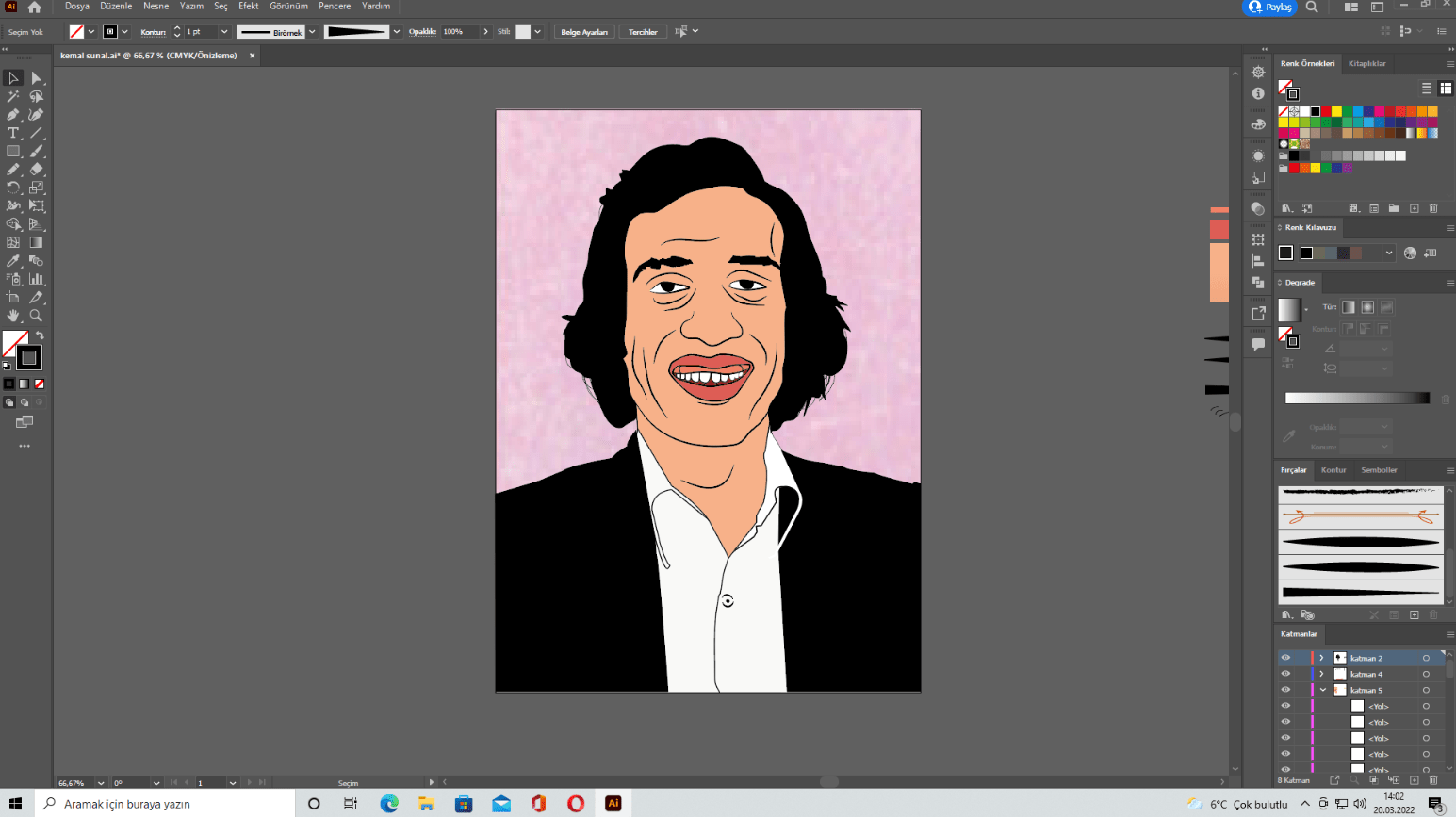Select the Lasso tool
The height and width of the screenshot is (817, 1456).
click(36, 96)
